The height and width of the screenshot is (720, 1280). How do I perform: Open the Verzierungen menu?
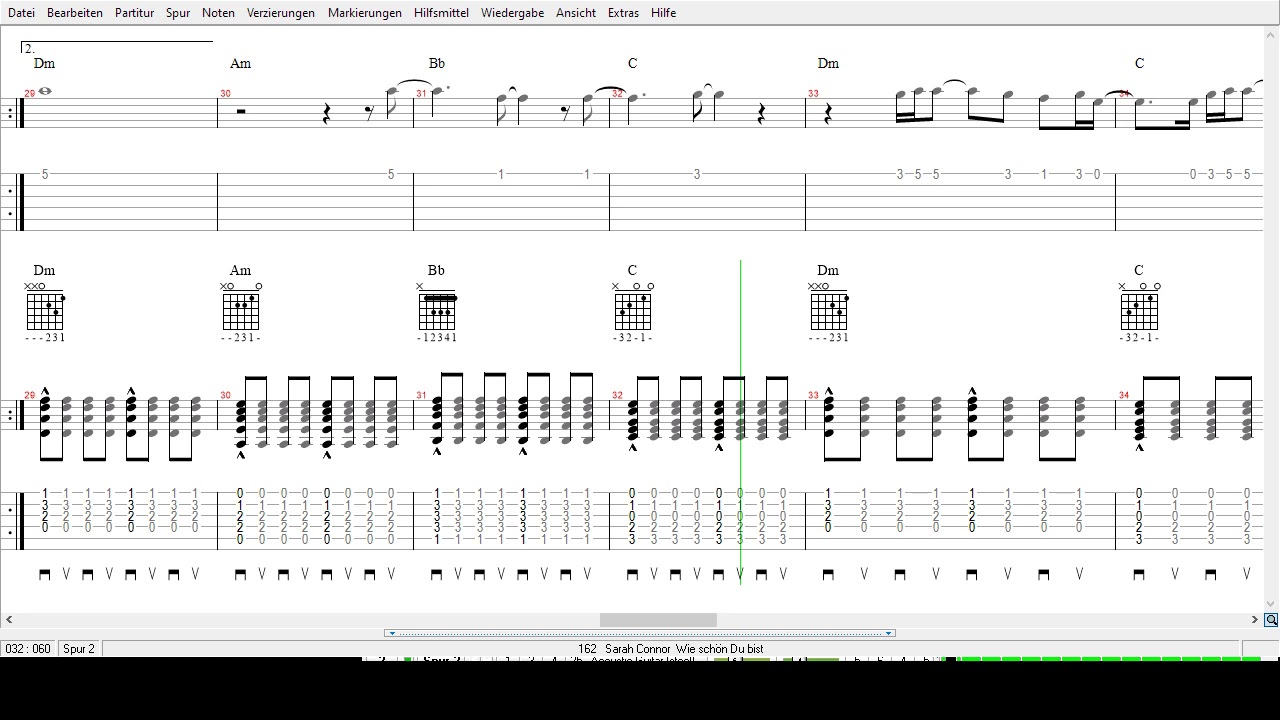[281, 13]
